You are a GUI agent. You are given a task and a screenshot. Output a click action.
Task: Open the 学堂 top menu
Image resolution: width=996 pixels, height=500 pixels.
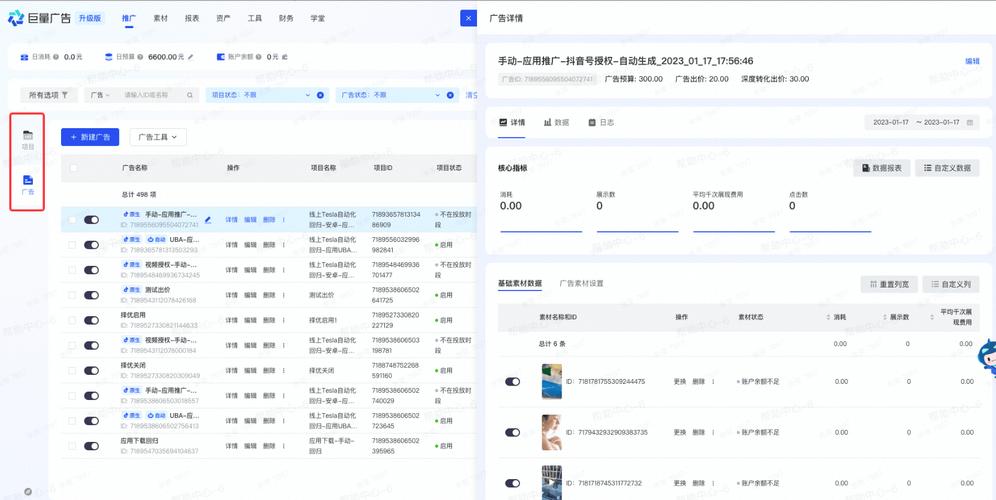click(x=318, y=18)
